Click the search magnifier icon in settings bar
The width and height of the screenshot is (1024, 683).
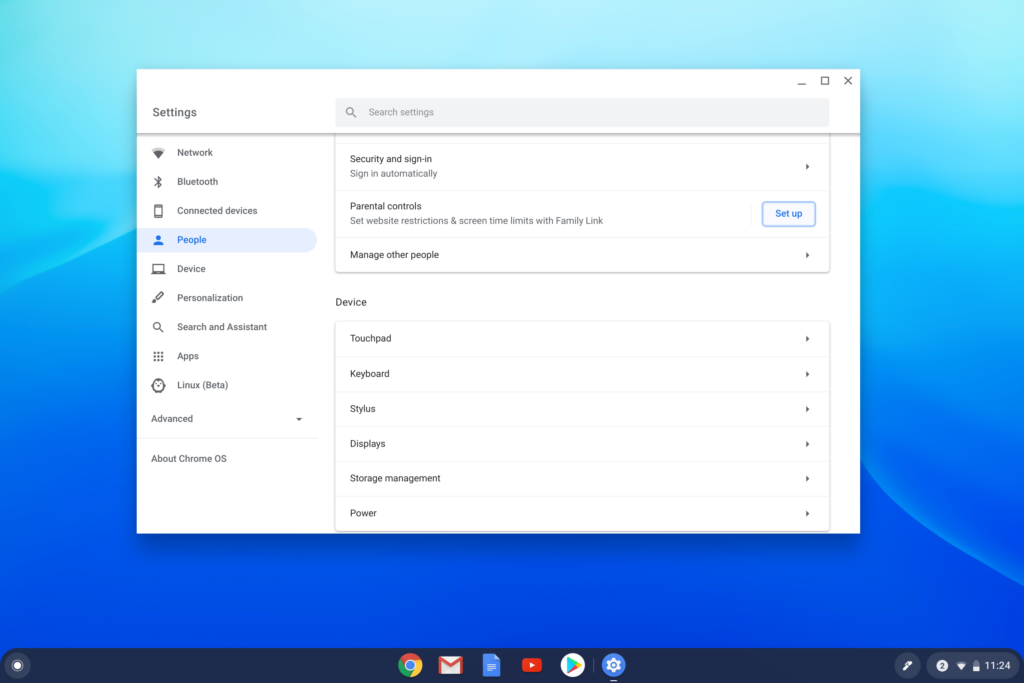(351, 112)
